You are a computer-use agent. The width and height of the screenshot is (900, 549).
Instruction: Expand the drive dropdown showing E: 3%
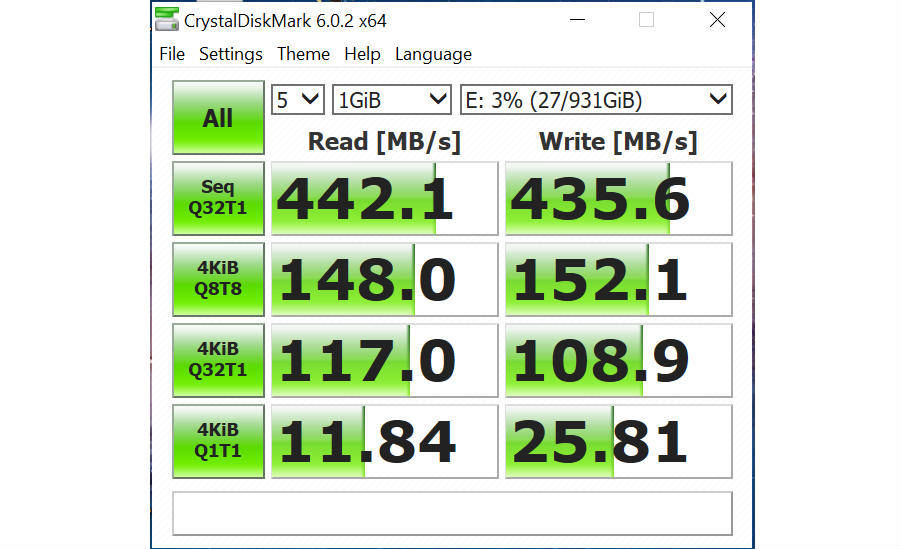click(596, 100)
